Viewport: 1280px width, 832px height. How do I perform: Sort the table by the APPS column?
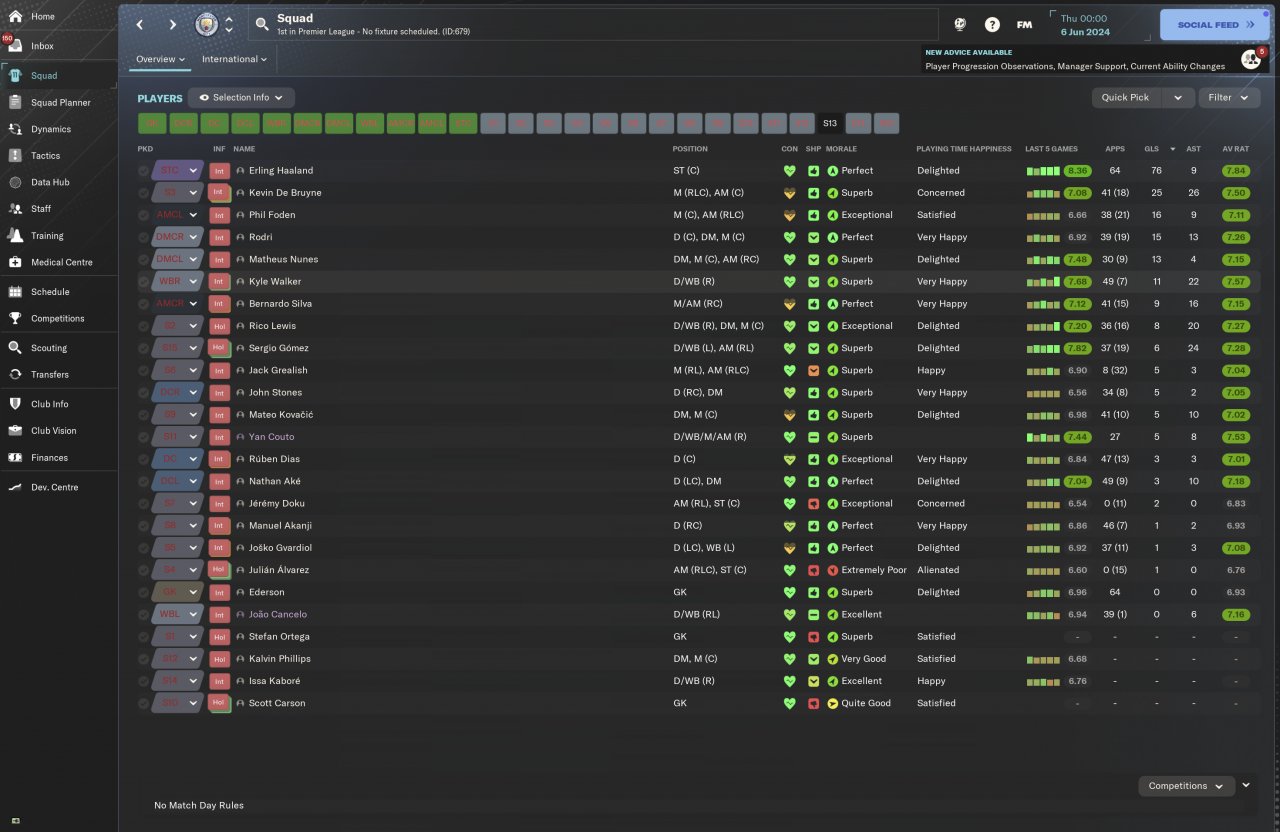(x=1115, y=149)
